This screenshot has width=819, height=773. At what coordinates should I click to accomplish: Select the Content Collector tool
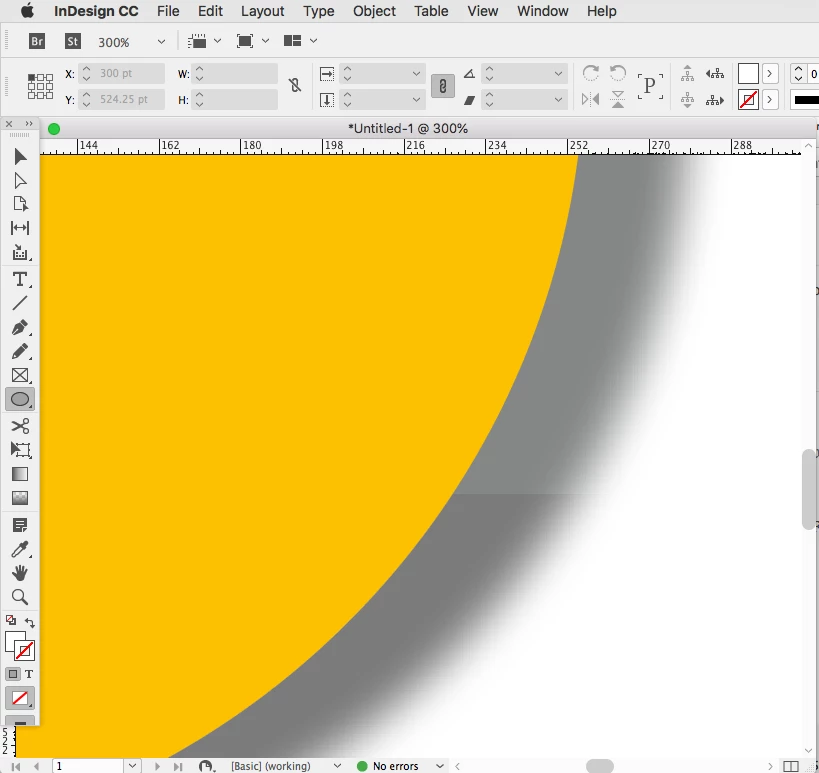(x=20, y=253)
